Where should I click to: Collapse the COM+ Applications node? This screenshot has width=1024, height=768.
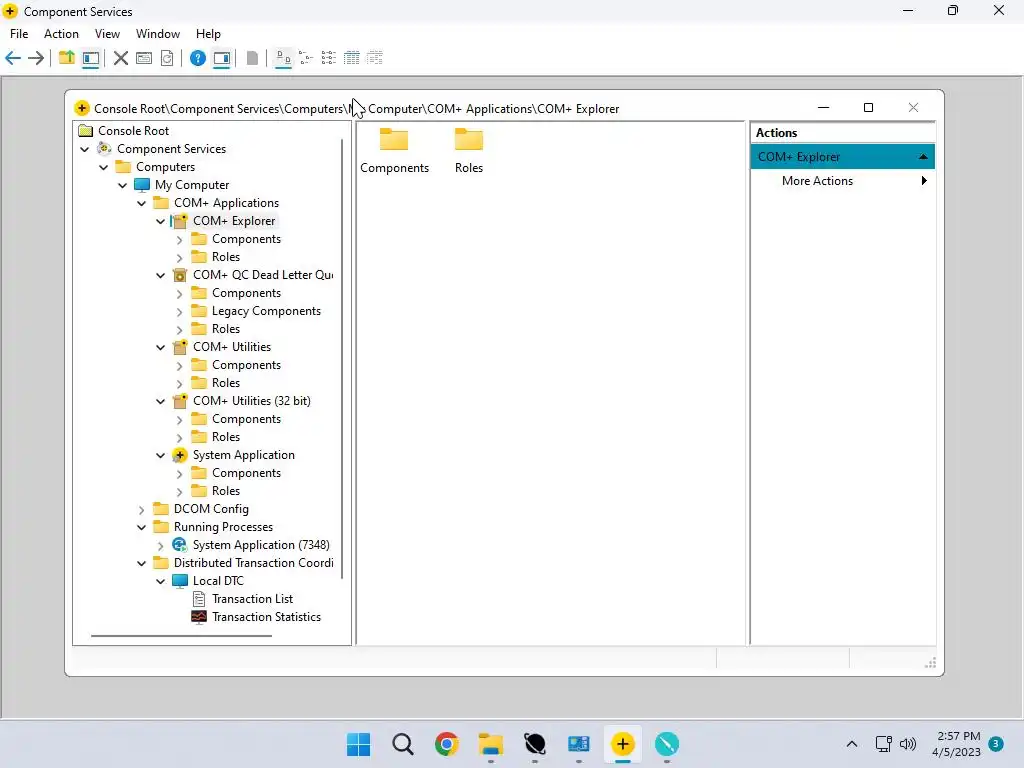coord(142,203)
